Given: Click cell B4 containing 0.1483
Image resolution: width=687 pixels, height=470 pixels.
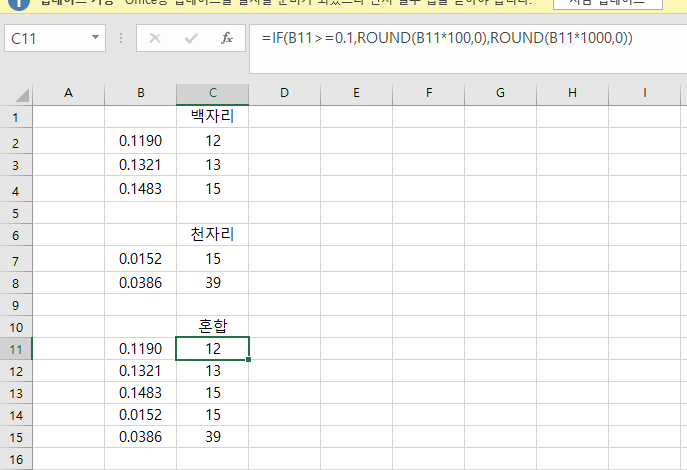Looking at the screenshot, I should pyautogui.click(x=141, y=189).
